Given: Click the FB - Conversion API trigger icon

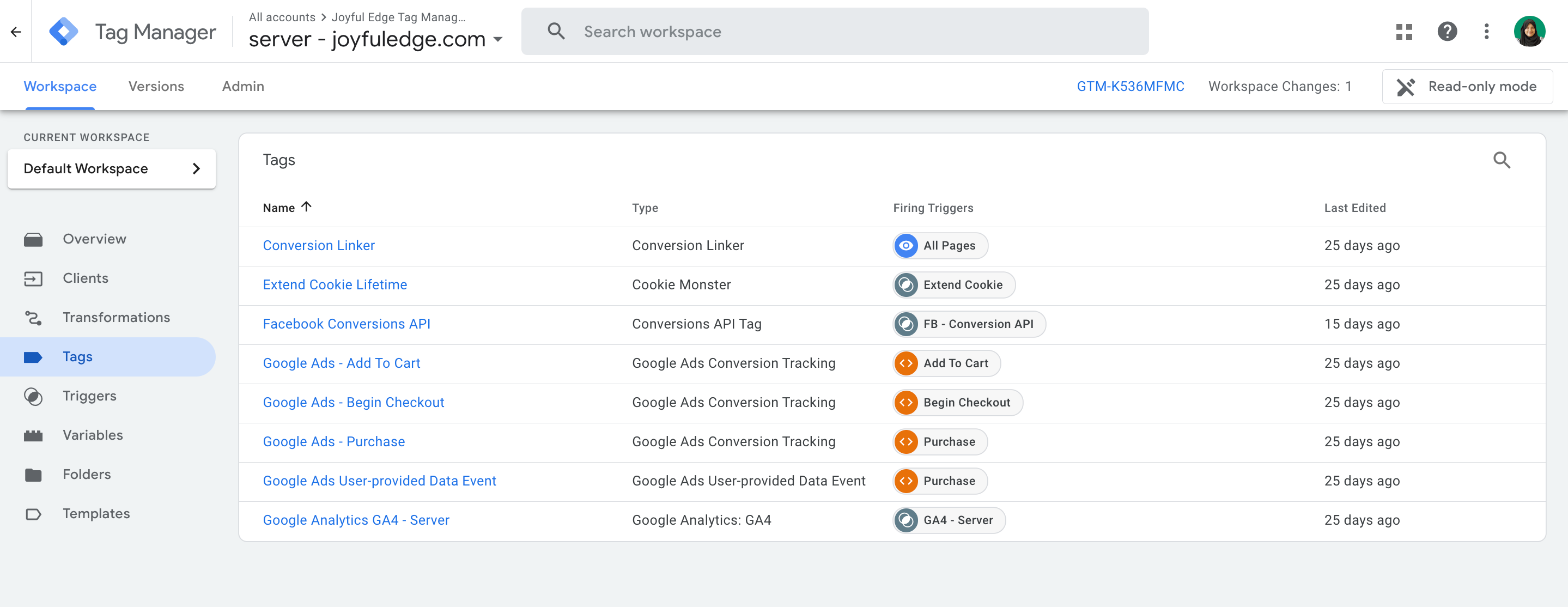Looking at the screenshot, I should pyautogui.click(x=905, y=325).
